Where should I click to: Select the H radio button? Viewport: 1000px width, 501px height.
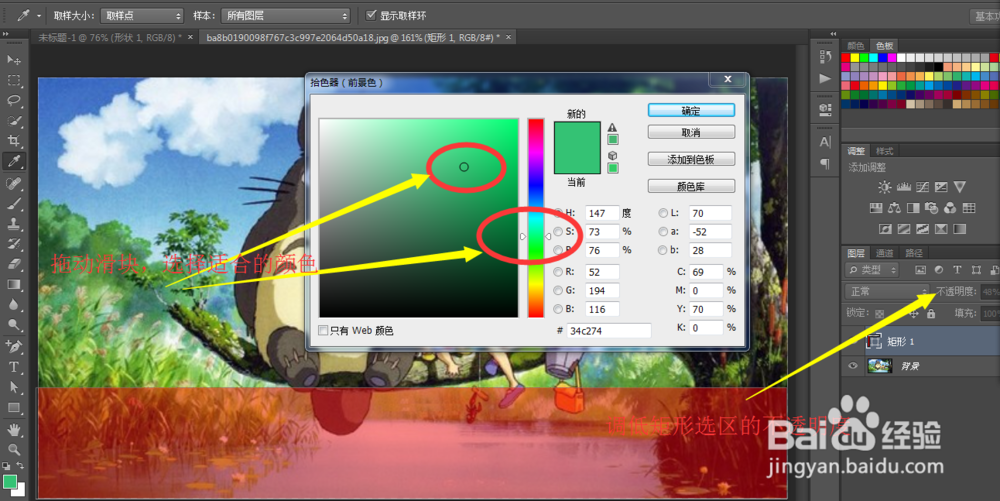559,213
